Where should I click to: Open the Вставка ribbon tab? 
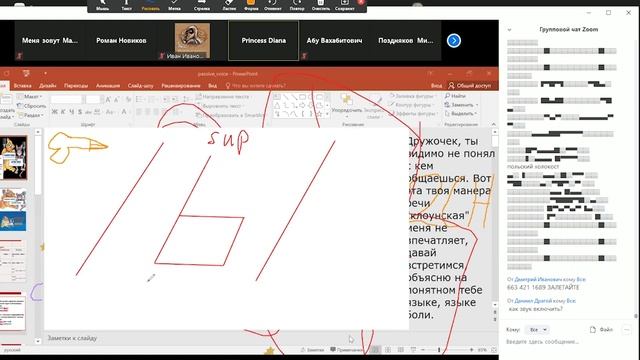pyautogui.click(x=22, y=86)
